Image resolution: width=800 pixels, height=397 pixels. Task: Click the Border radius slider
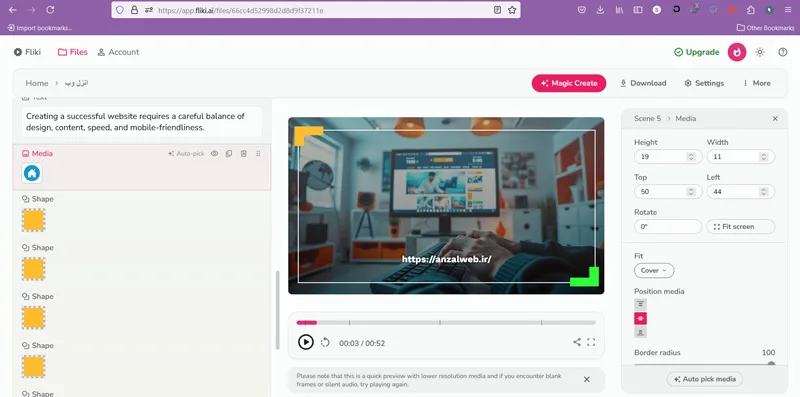[704, 364]
